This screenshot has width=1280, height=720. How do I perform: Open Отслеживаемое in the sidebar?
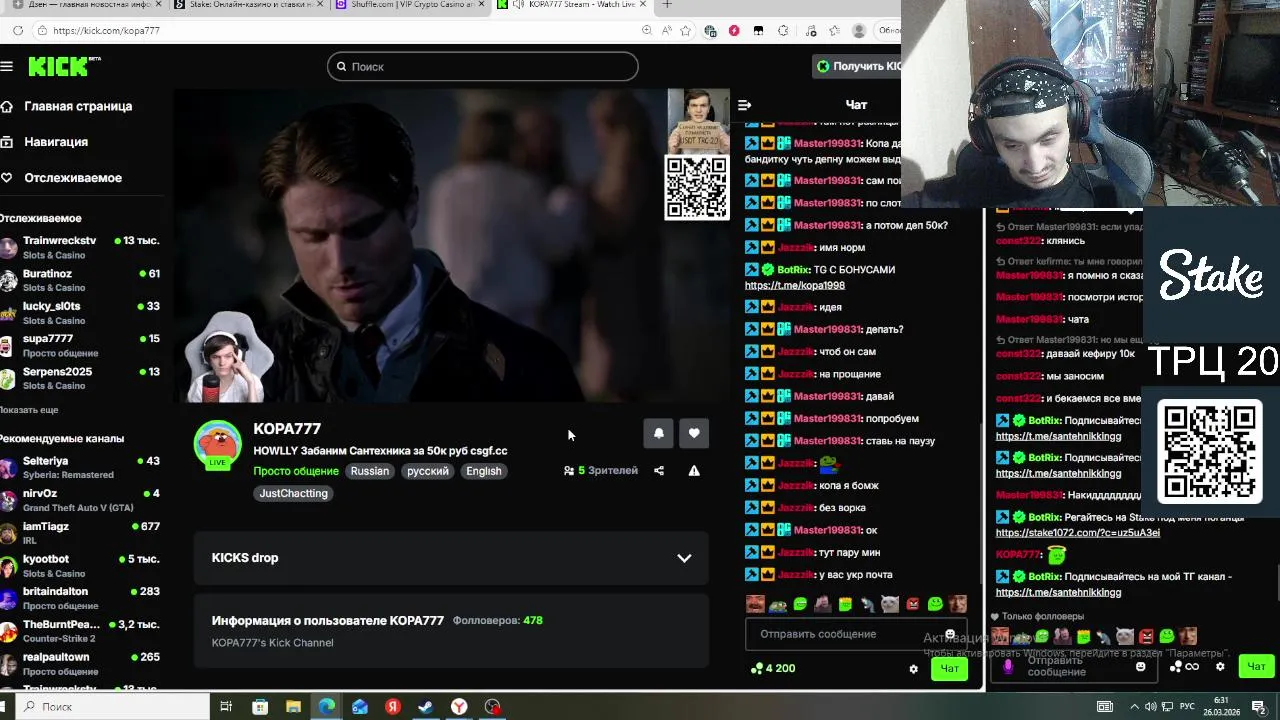73,178
